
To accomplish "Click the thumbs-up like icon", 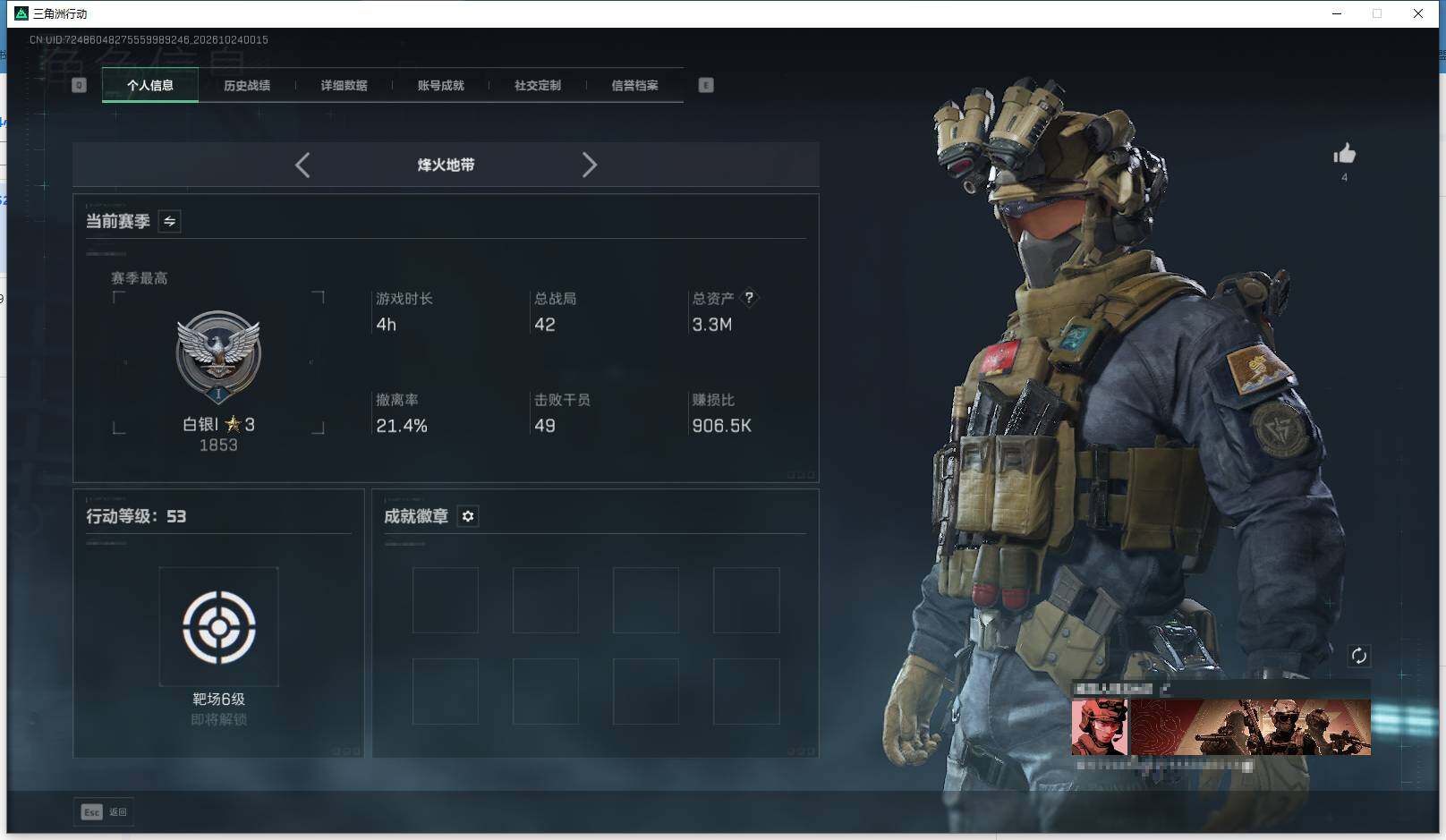I will point(1344,154).
